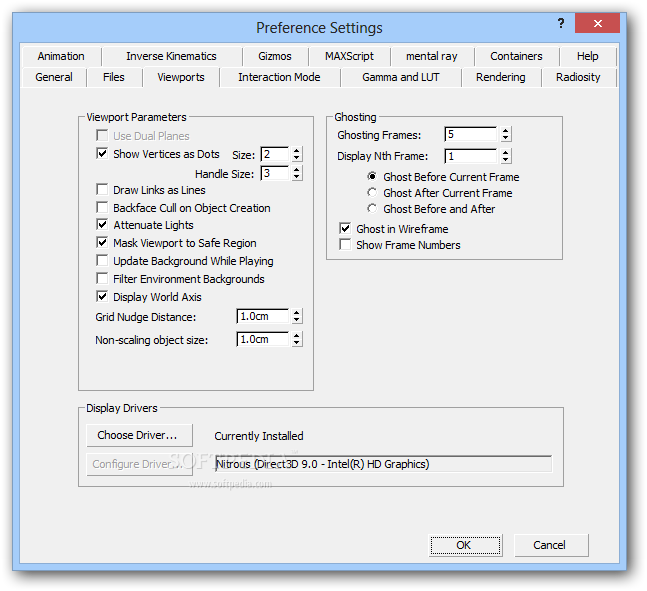Click the Handle Size input field
The image size is (647, 591).
point(275,173)
